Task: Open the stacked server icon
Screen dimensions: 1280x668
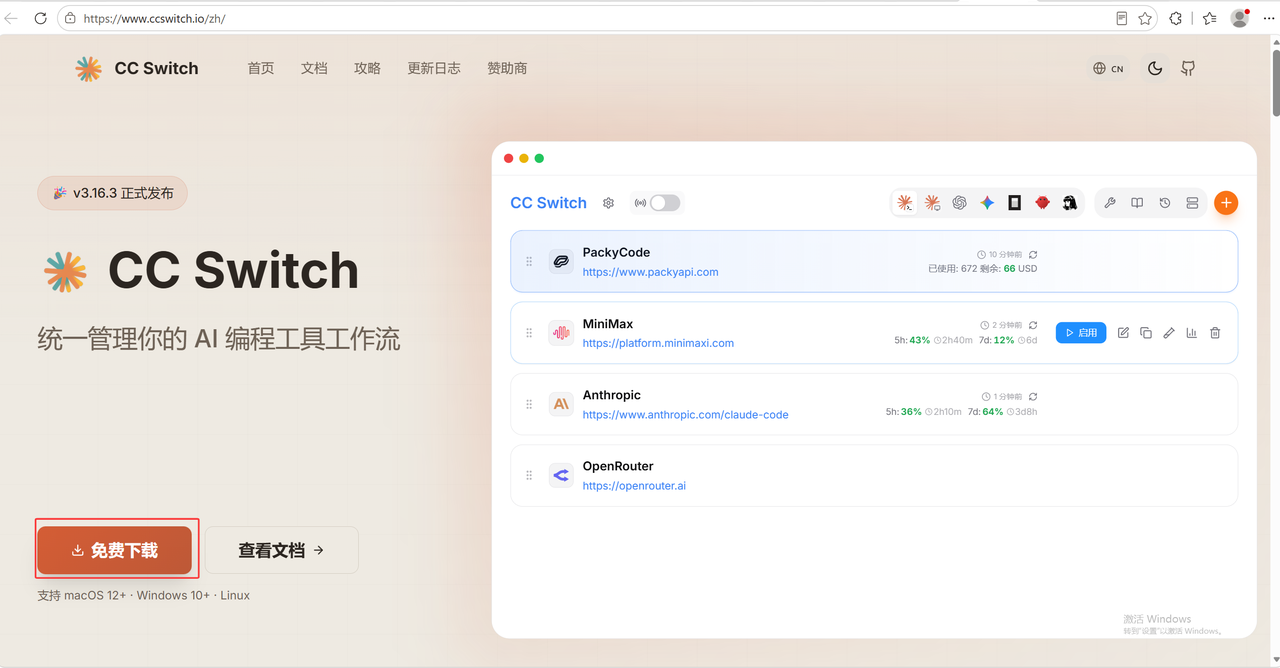Action: click(x=1192, y=203)
